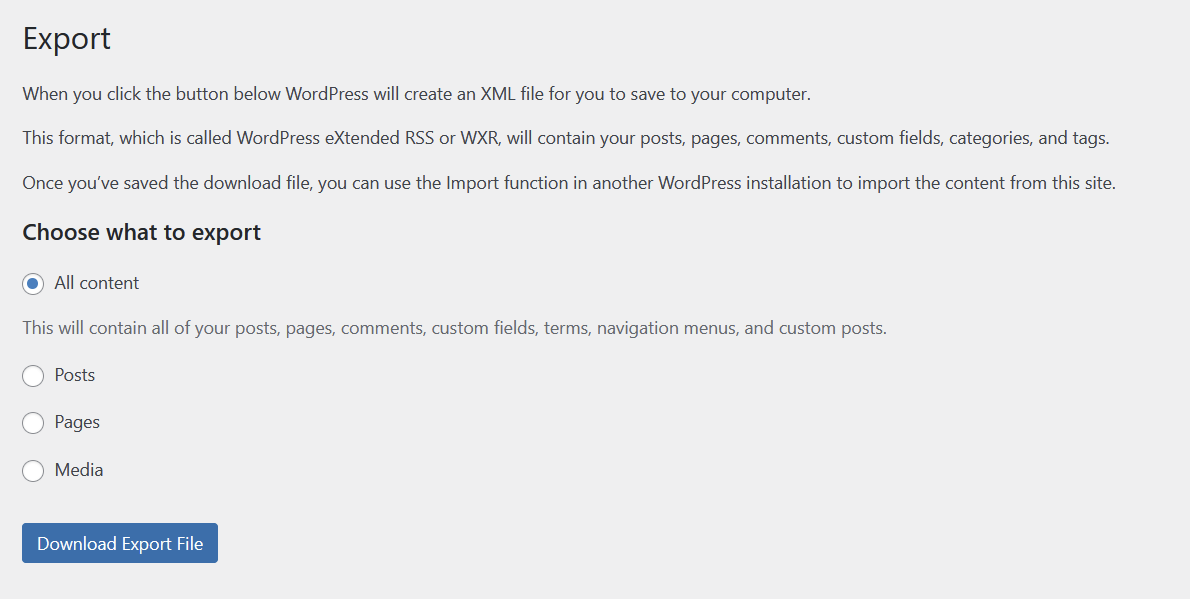The height and width of the screenshot is (599, 1190).
Task: Click the paragraph mentioning the Import function
Action: pyautogui.click(x=569, y=184)
